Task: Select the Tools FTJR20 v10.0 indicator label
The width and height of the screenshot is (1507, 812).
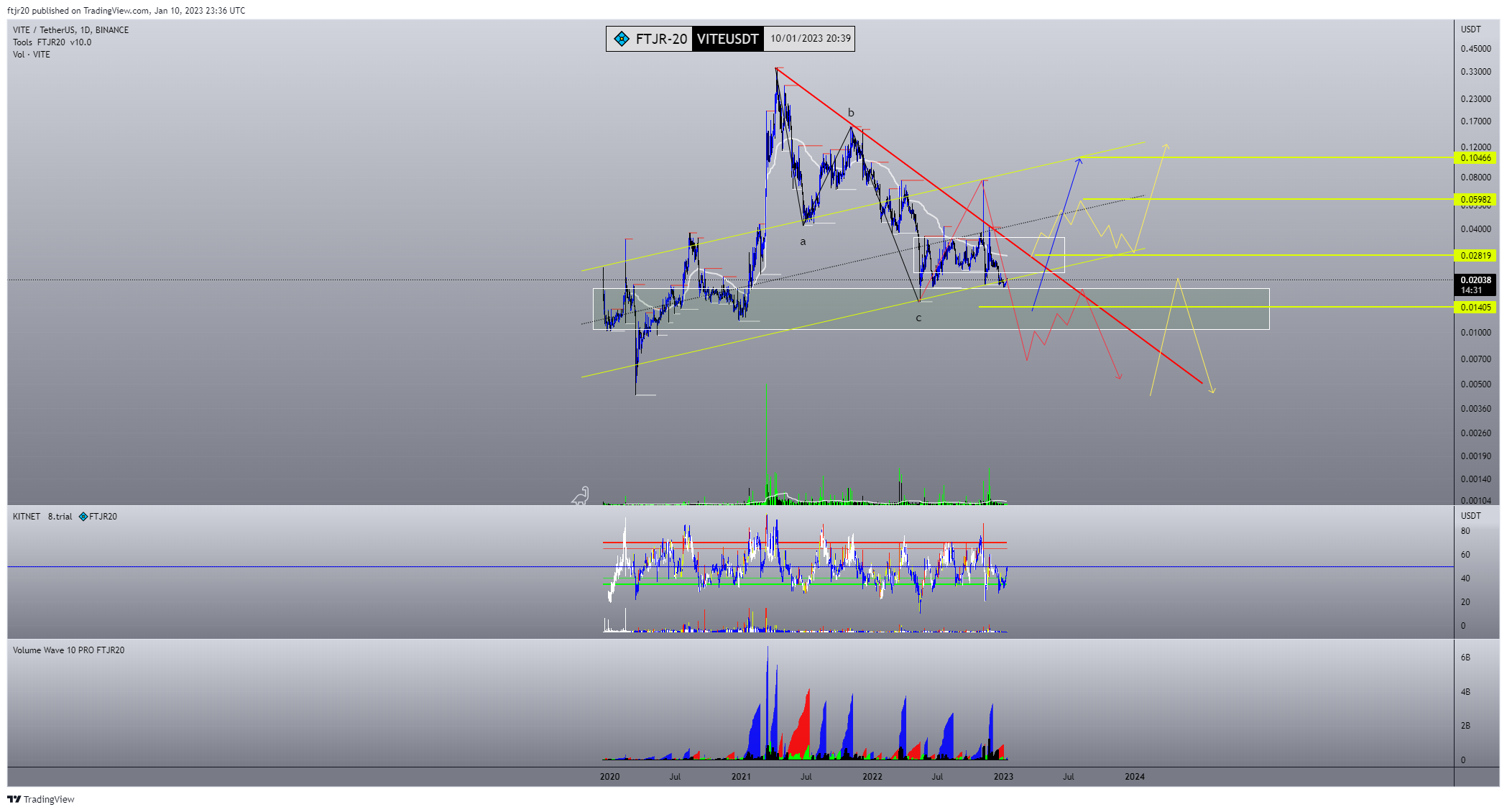Action: coord(52,42)
